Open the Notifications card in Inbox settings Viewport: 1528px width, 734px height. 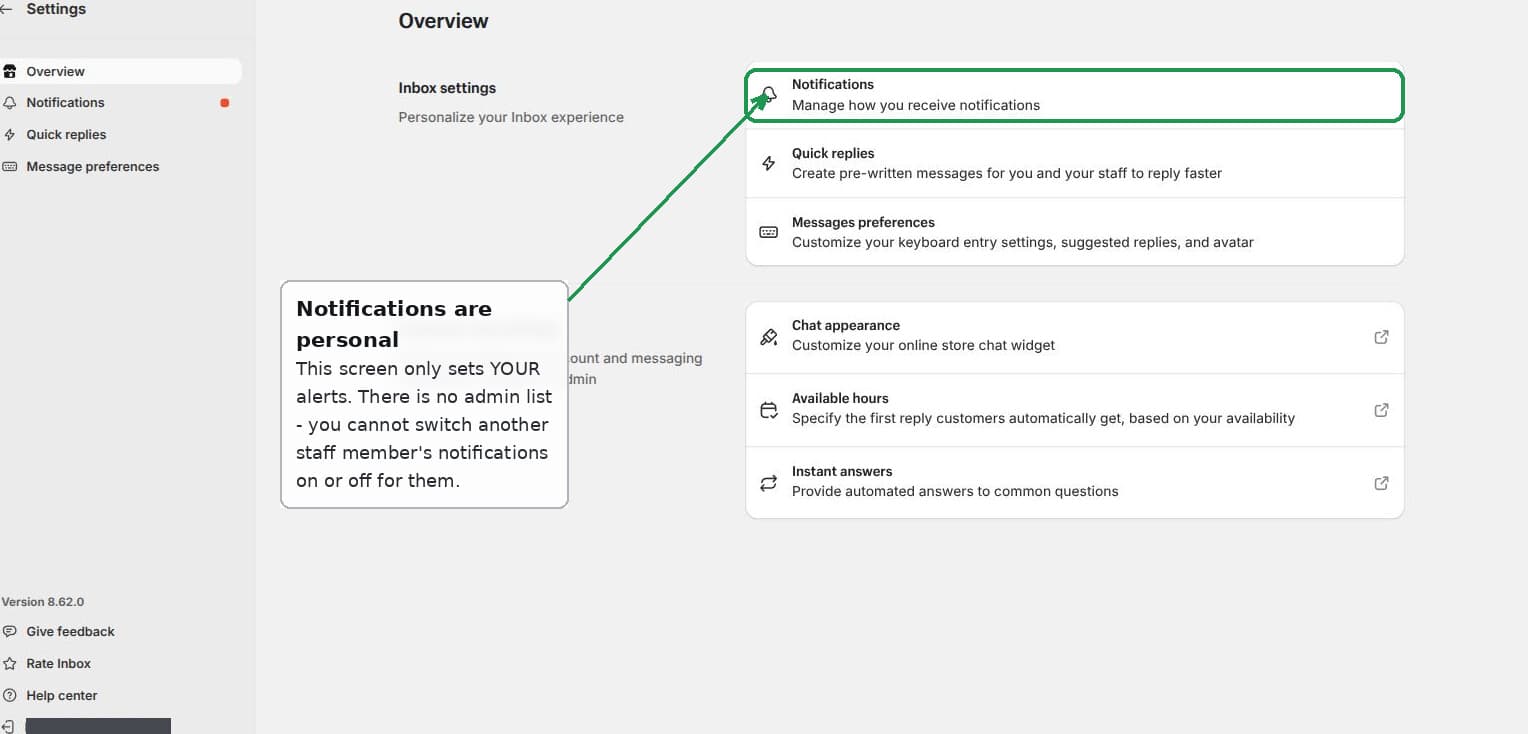click(1075, 95)
